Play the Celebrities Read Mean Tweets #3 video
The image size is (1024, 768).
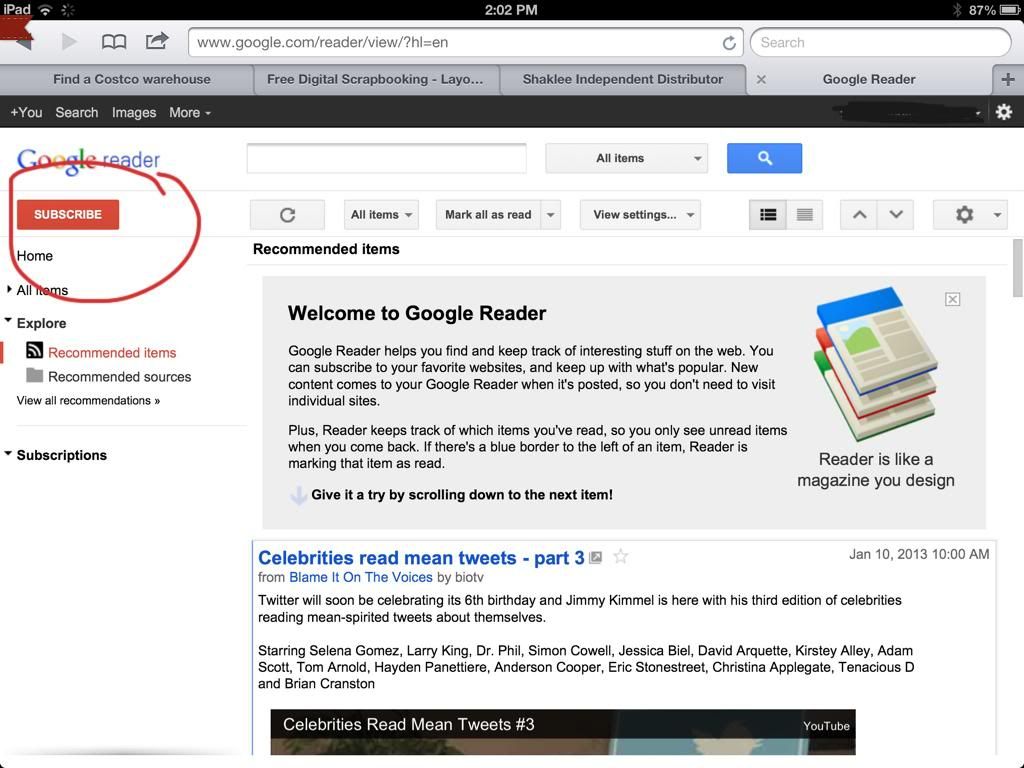562,732
